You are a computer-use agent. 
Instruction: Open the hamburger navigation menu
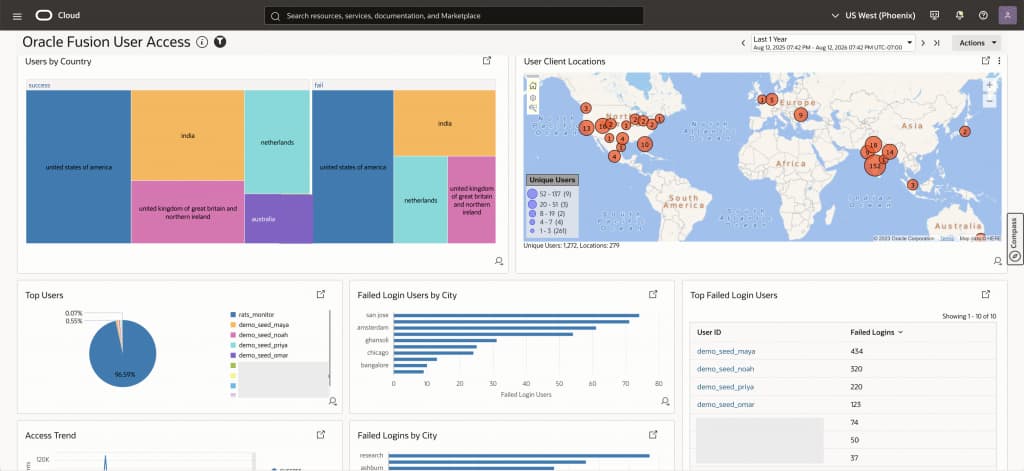click(18, 16)
